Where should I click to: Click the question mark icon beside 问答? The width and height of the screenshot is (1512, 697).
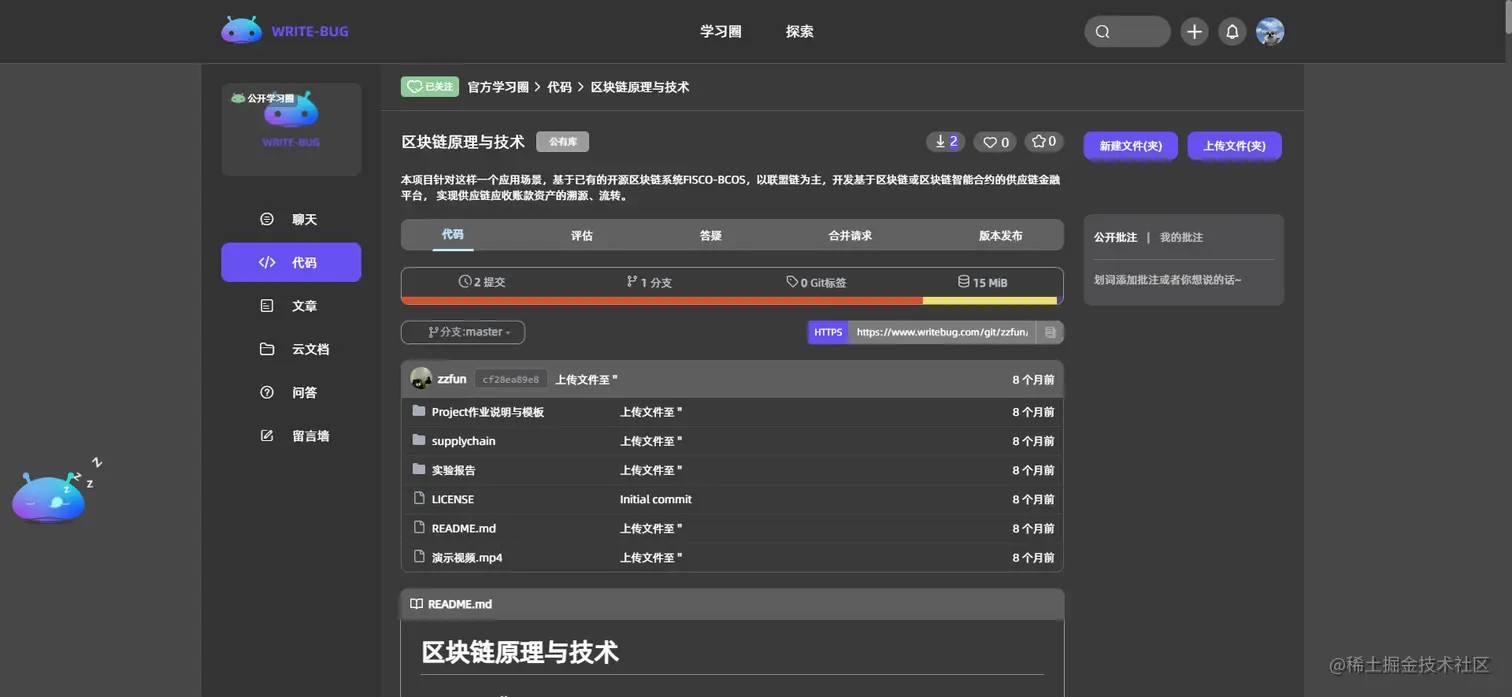click(x=267, y=393)
